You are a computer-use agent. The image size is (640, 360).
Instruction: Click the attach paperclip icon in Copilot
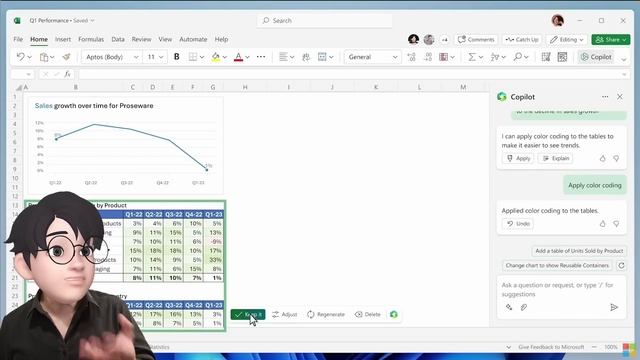(x=524, y=307)
